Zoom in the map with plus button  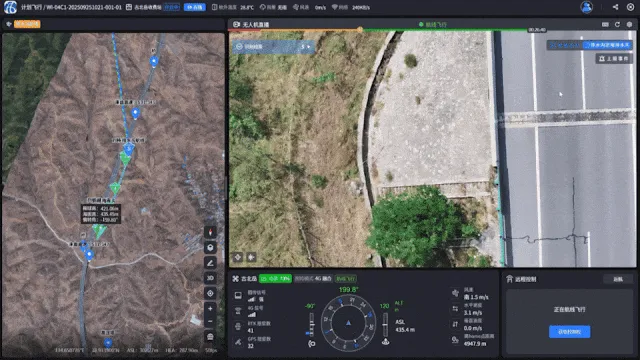[210, 309]
